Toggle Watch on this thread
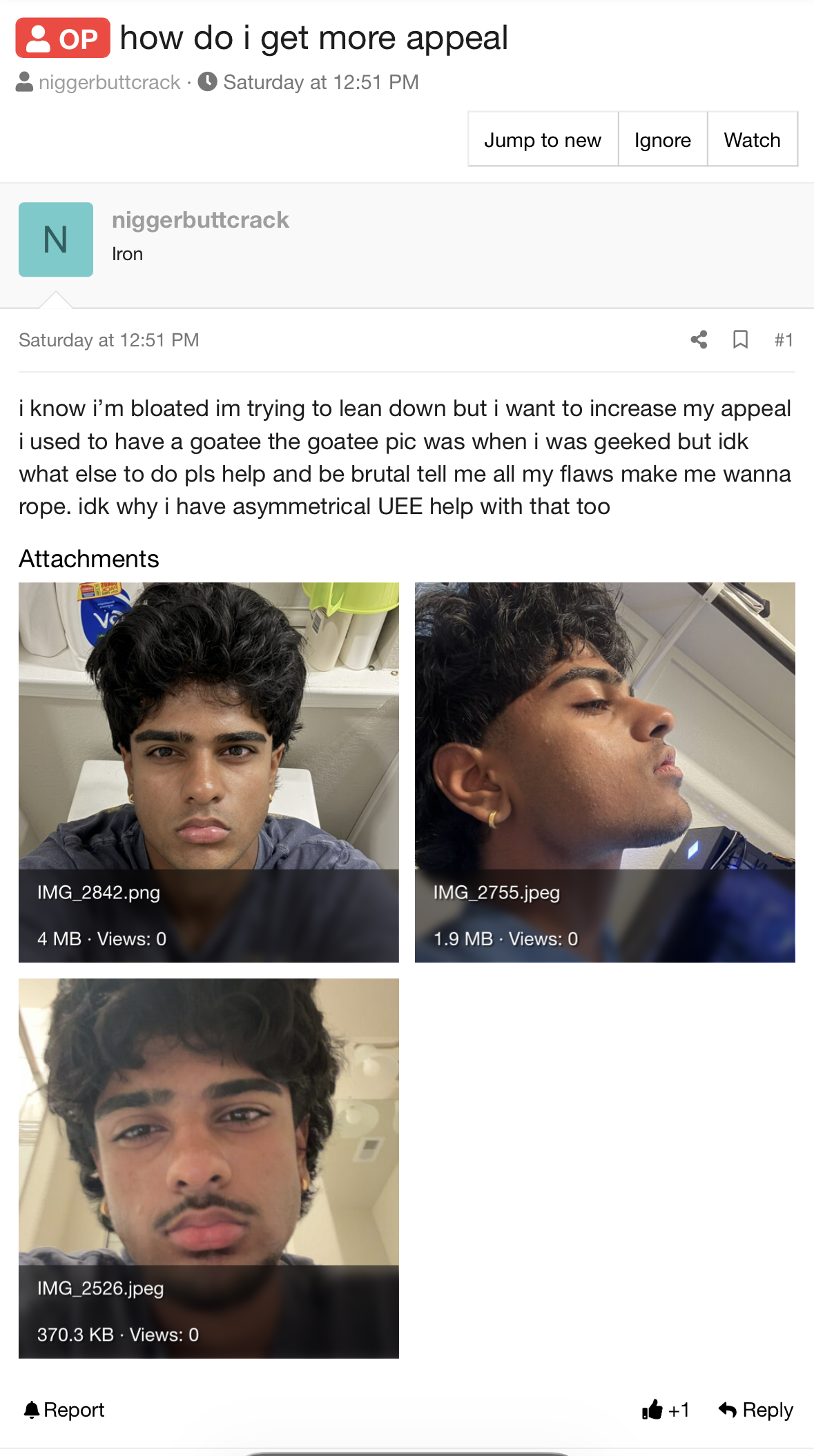 pos(753,139)
